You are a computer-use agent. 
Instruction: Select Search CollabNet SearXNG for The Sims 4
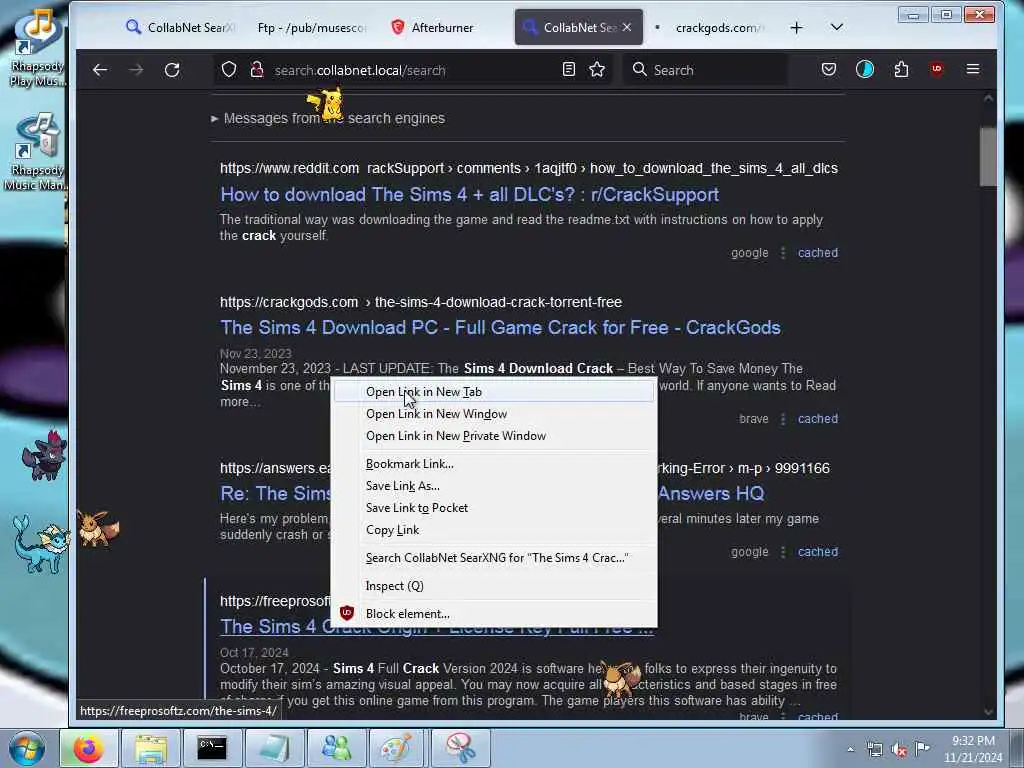tap(494, 558)
